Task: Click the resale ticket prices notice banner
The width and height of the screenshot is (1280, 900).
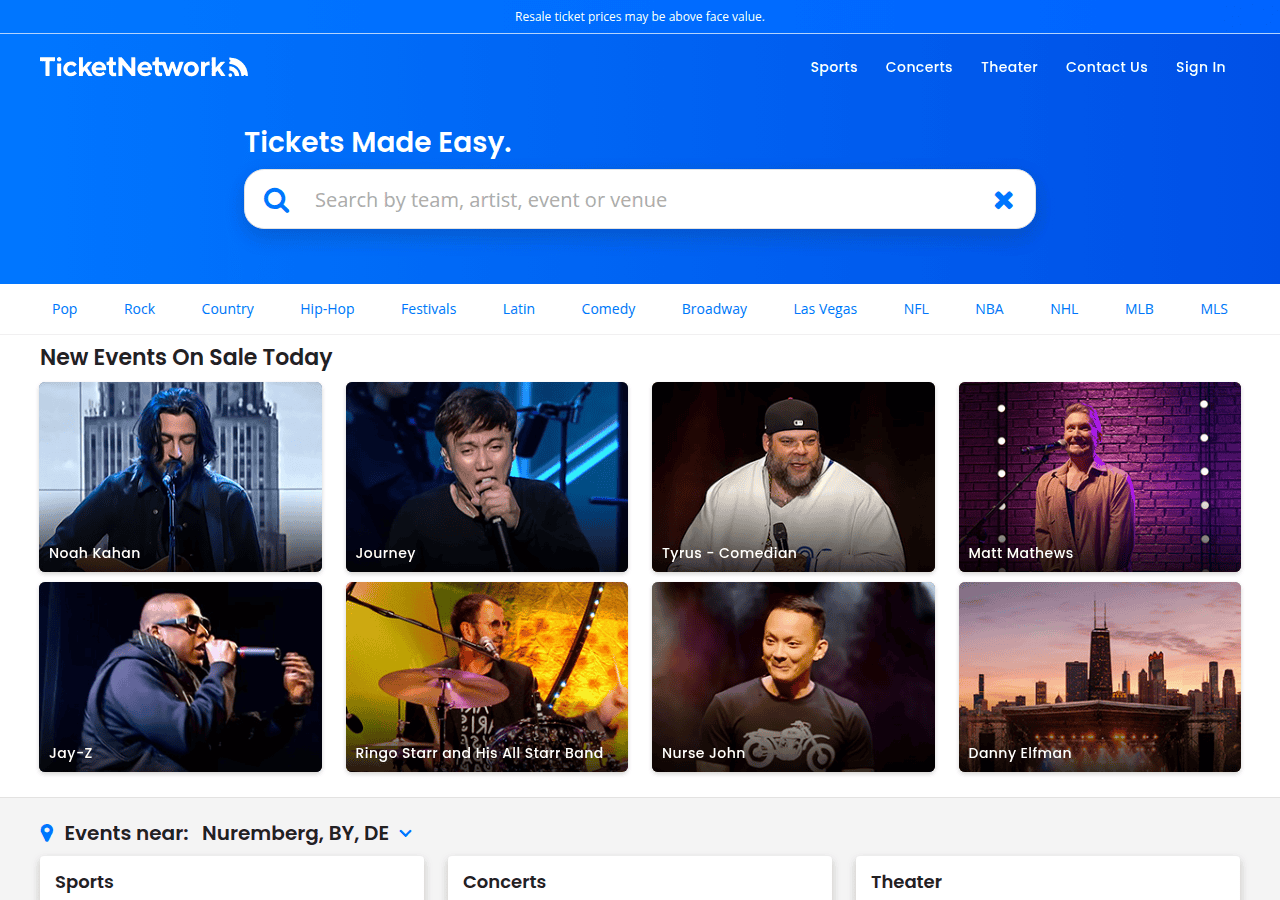Action: point(640,16)
